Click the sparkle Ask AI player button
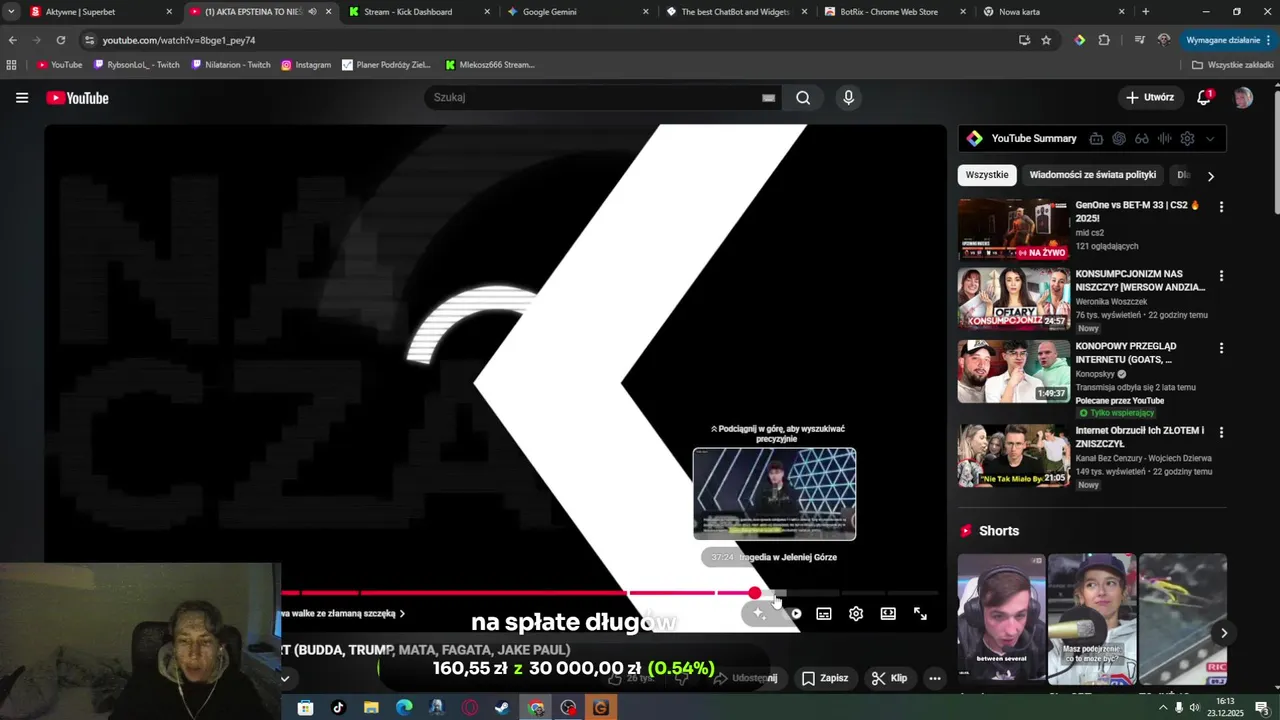This screenshot has width=1280, height=720. (760, 614)
